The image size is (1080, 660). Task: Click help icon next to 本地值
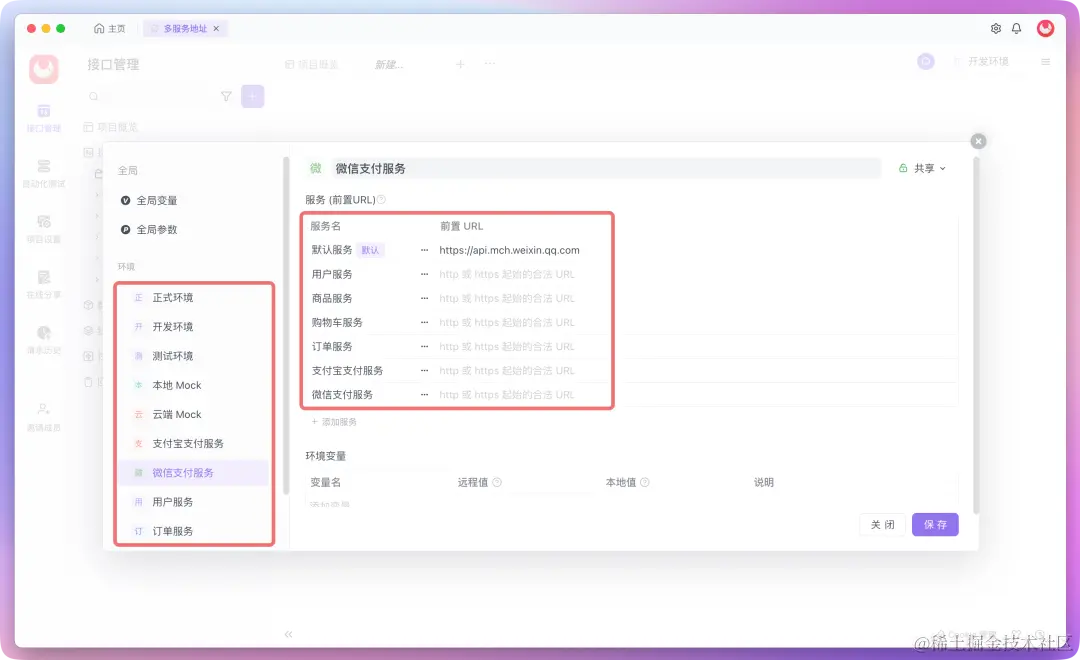coord(645,482)
